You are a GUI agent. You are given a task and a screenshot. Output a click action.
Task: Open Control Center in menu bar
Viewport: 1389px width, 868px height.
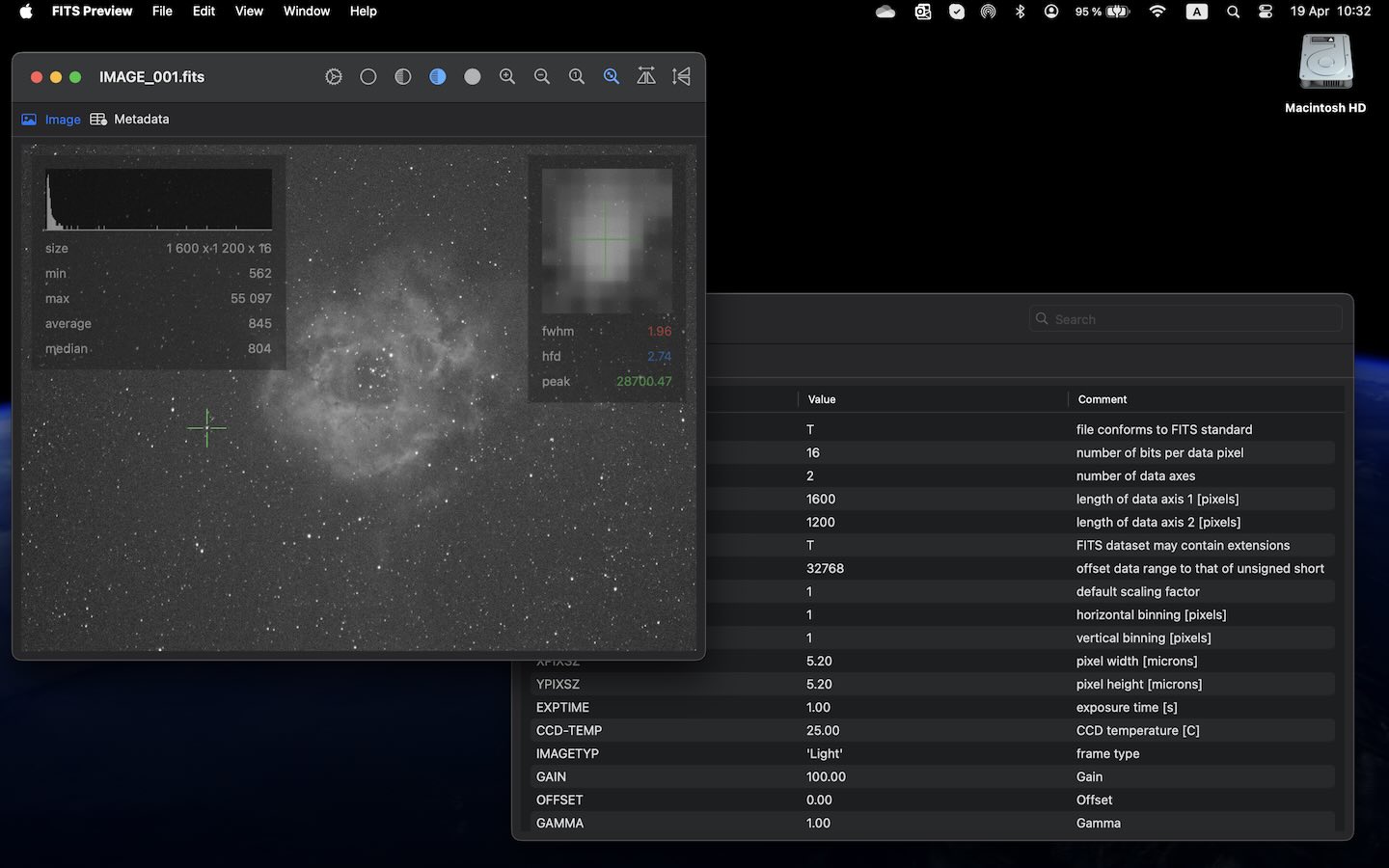[1266, 12]
